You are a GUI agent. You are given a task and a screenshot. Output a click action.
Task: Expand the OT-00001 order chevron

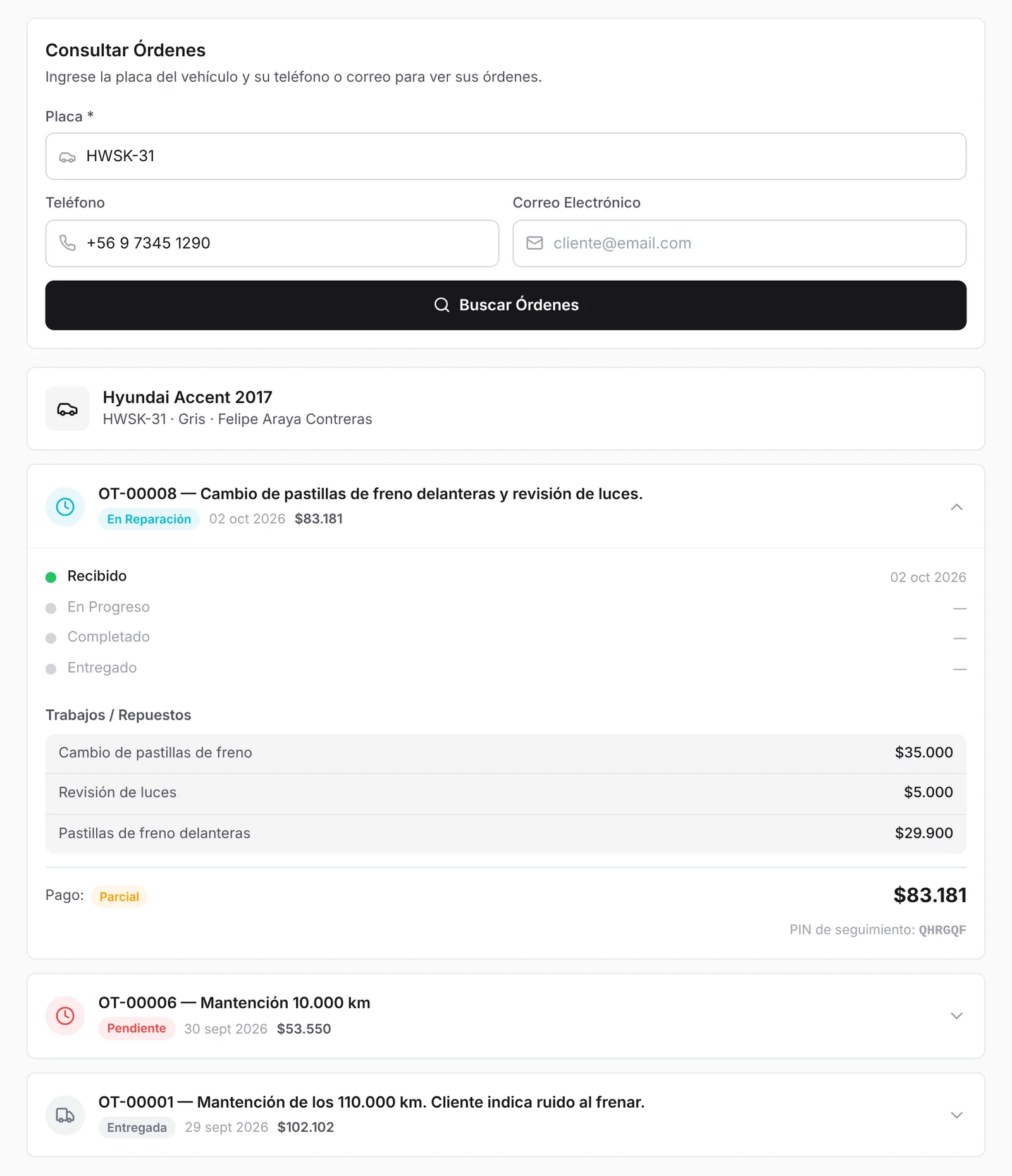(956, 1115)
